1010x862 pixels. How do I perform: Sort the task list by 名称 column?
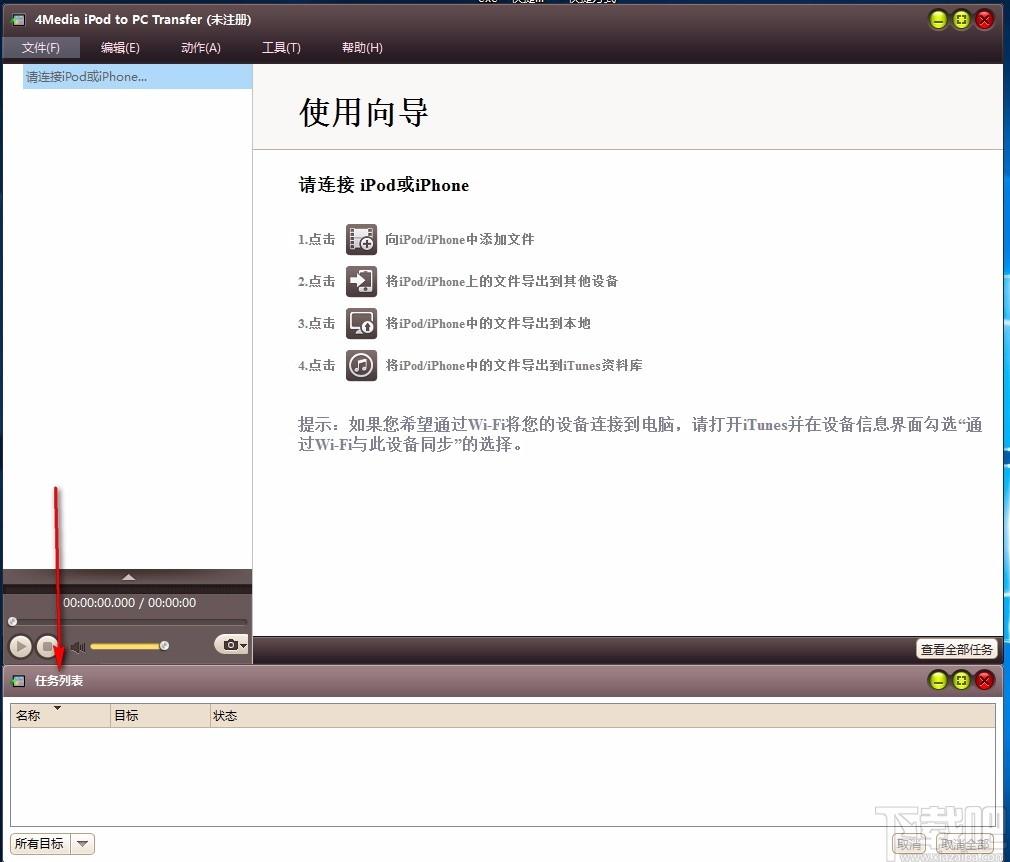coord(60,716)
